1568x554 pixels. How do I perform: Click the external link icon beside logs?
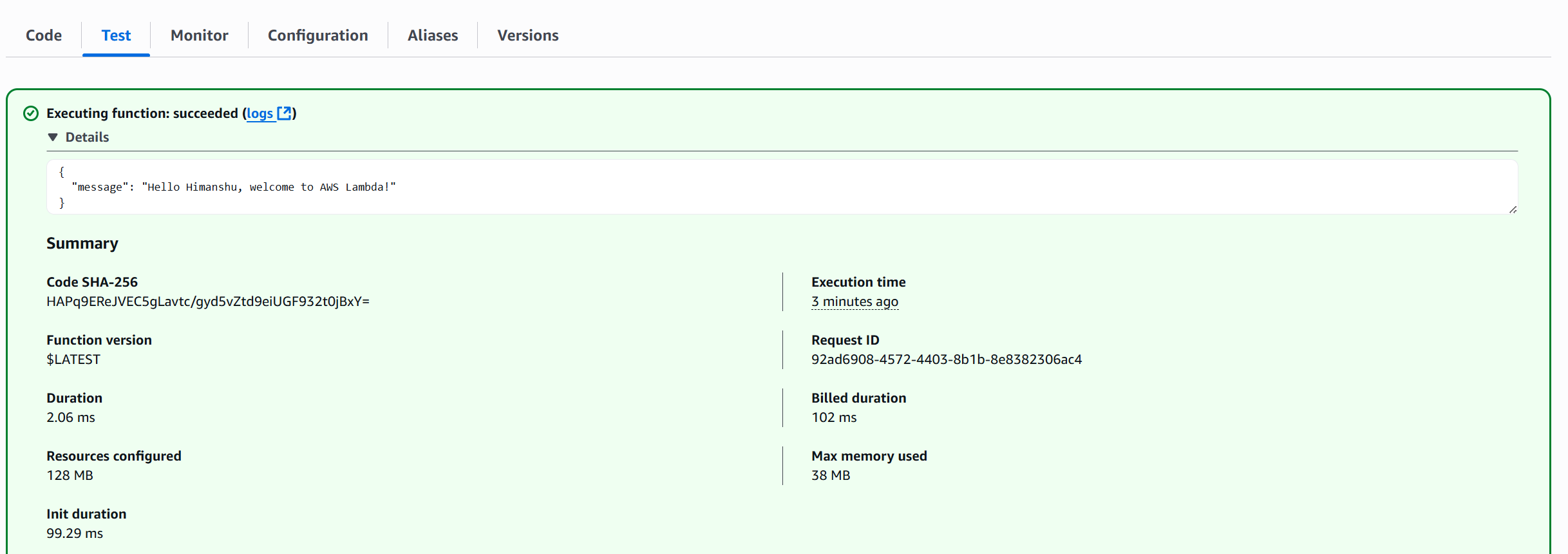(x=284, y=113)
